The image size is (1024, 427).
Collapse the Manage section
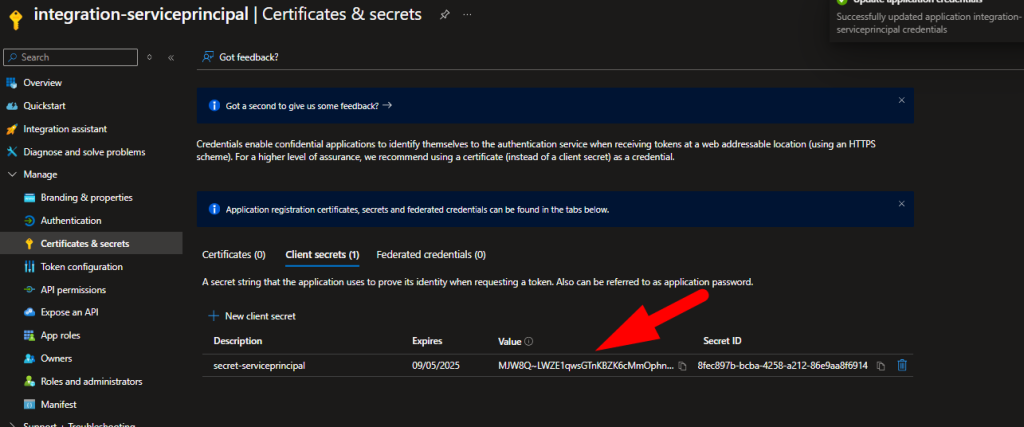[x=12, y=175]
